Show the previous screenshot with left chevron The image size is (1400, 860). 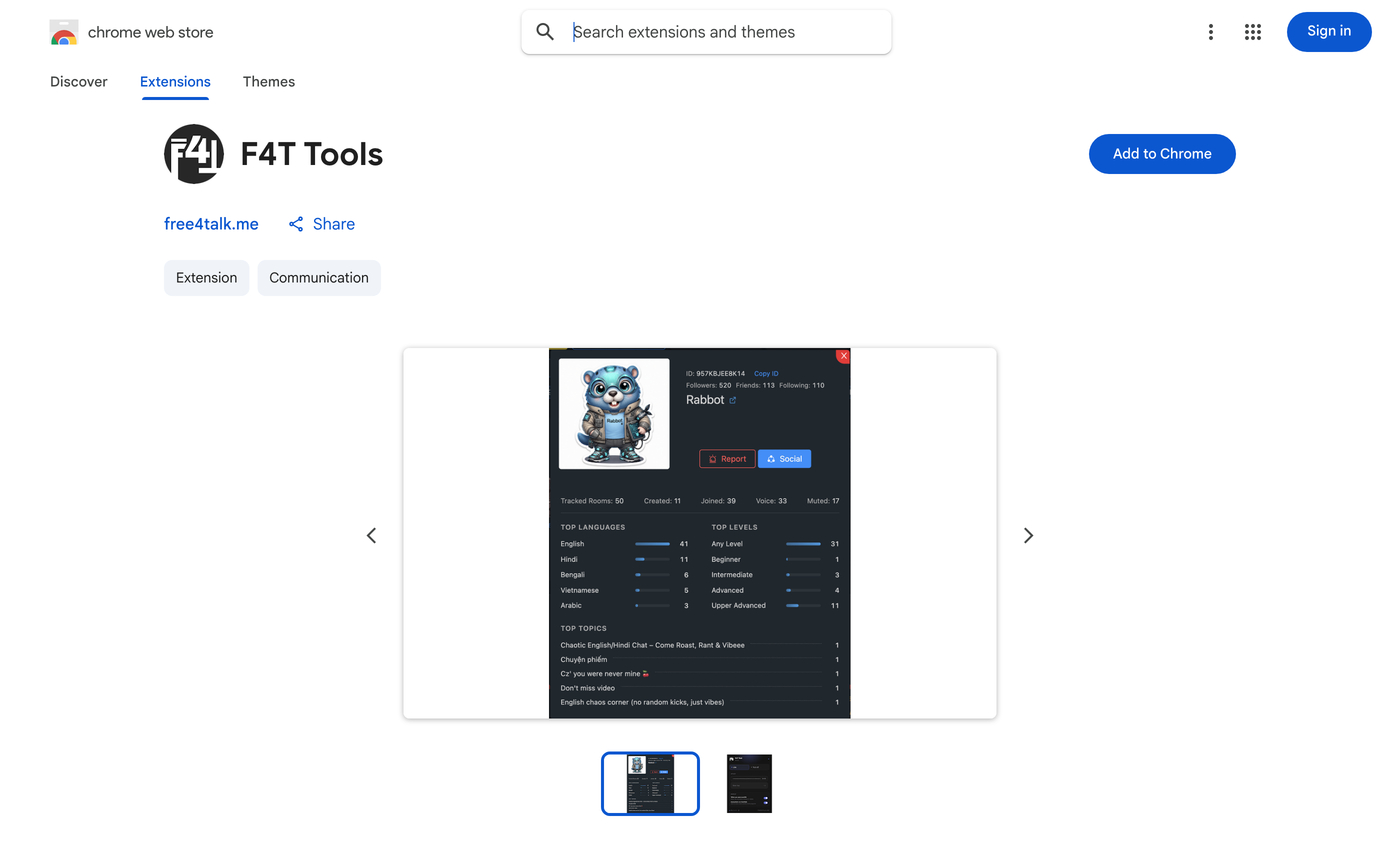371,535
